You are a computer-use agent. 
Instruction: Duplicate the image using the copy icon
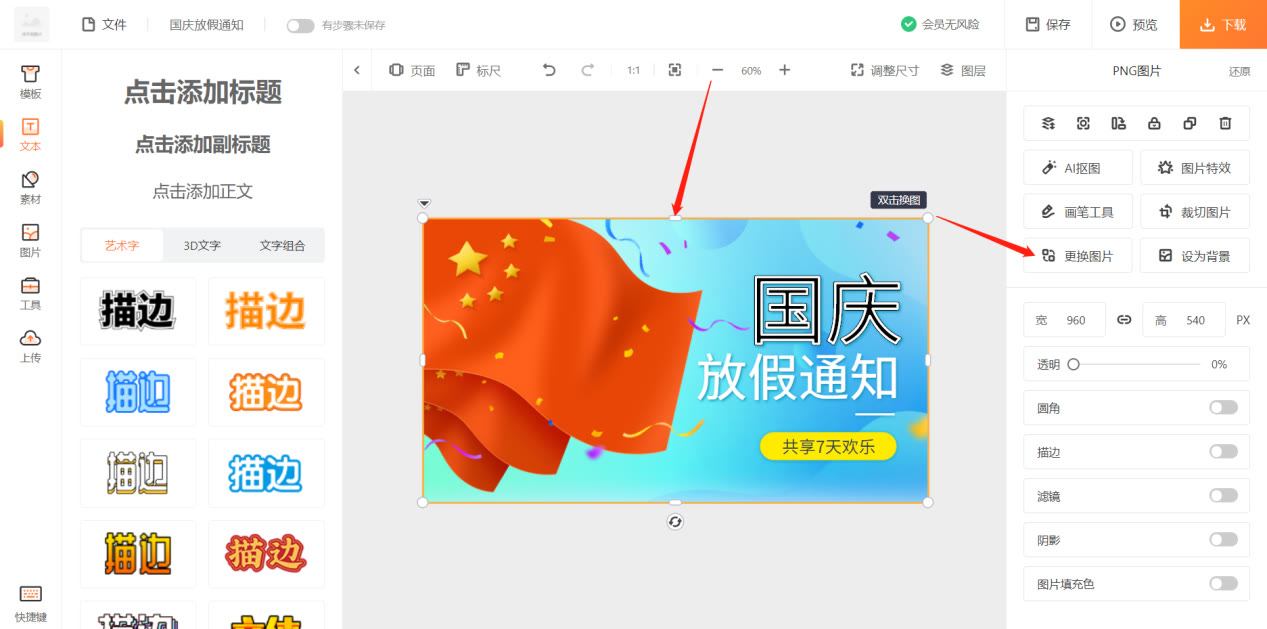coord(1189,123)
